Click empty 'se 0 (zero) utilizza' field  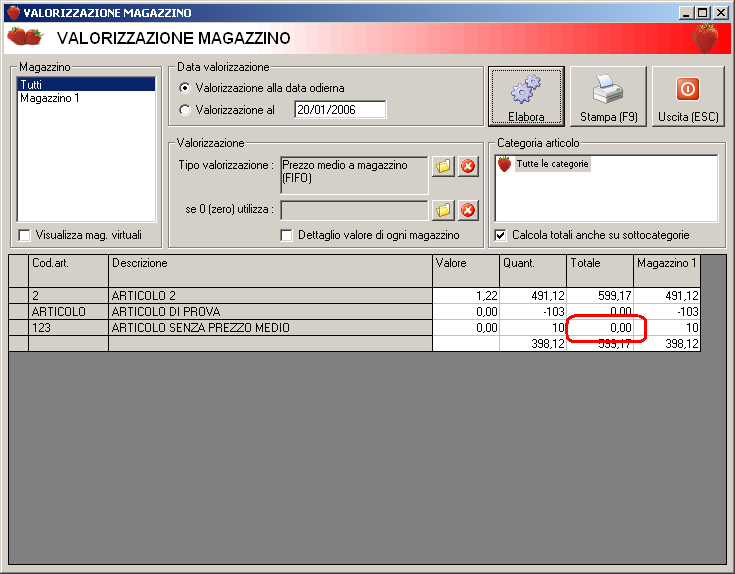[x=354, y=210]
